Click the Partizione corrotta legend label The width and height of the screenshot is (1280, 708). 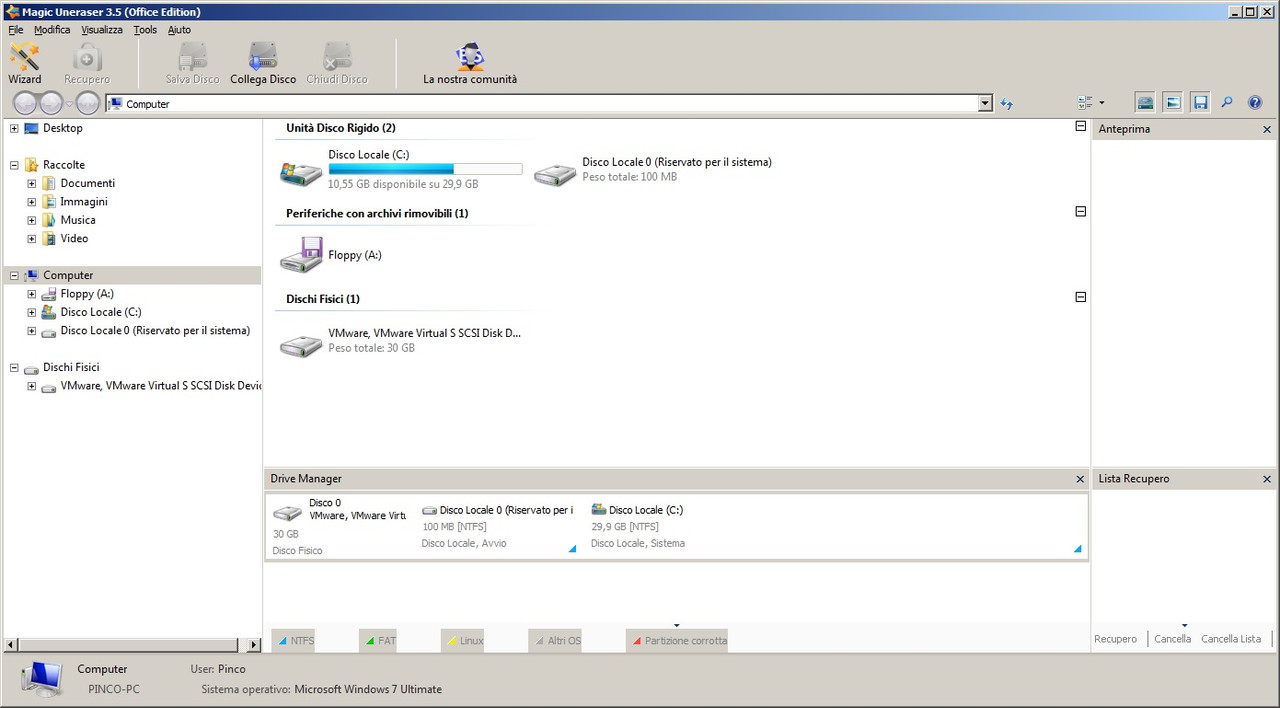tap(678, 641)
